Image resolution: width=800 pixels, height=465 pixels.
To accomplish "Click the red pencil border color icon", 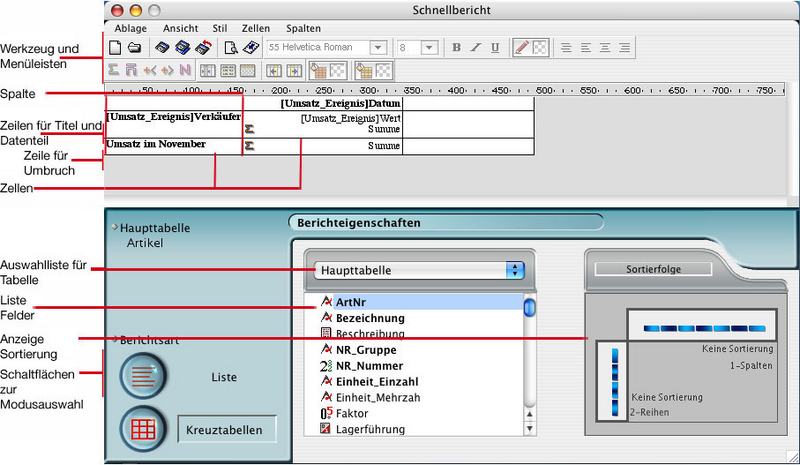I will [522, 48].
